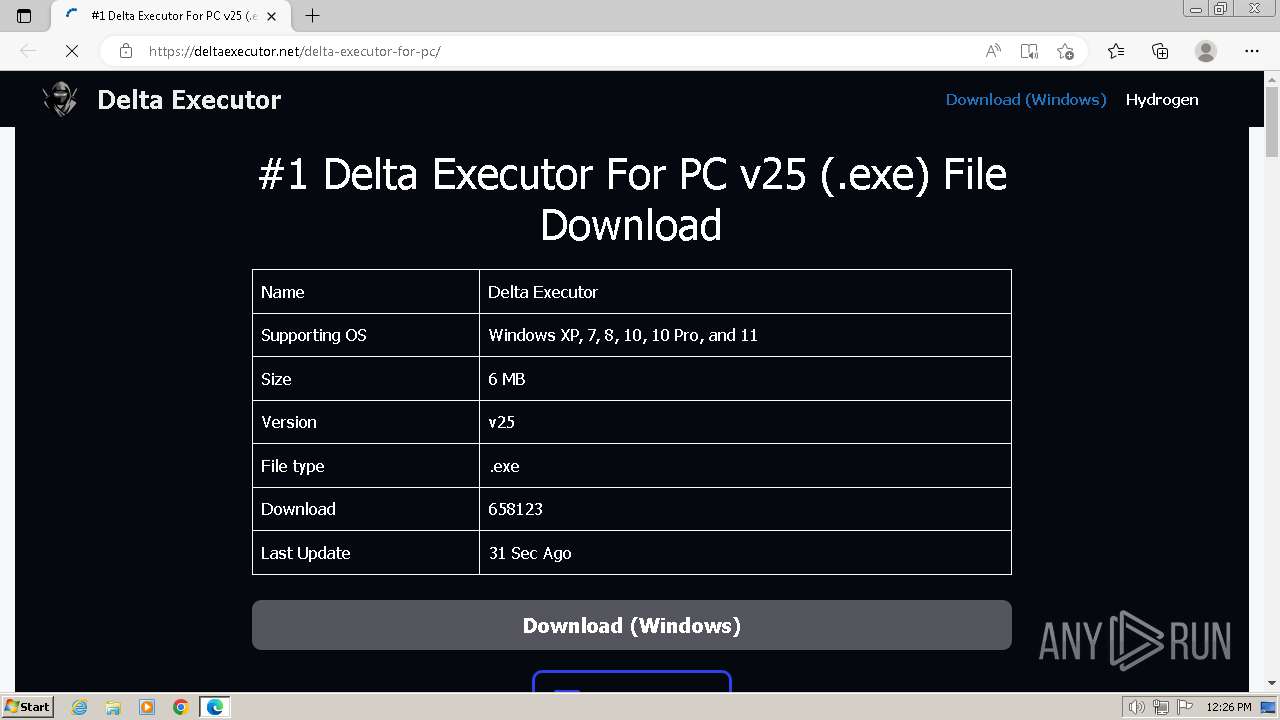Screen dimensions: 1280x720
Task: Select the 'Version' label cell
Action: coord(366,422)
